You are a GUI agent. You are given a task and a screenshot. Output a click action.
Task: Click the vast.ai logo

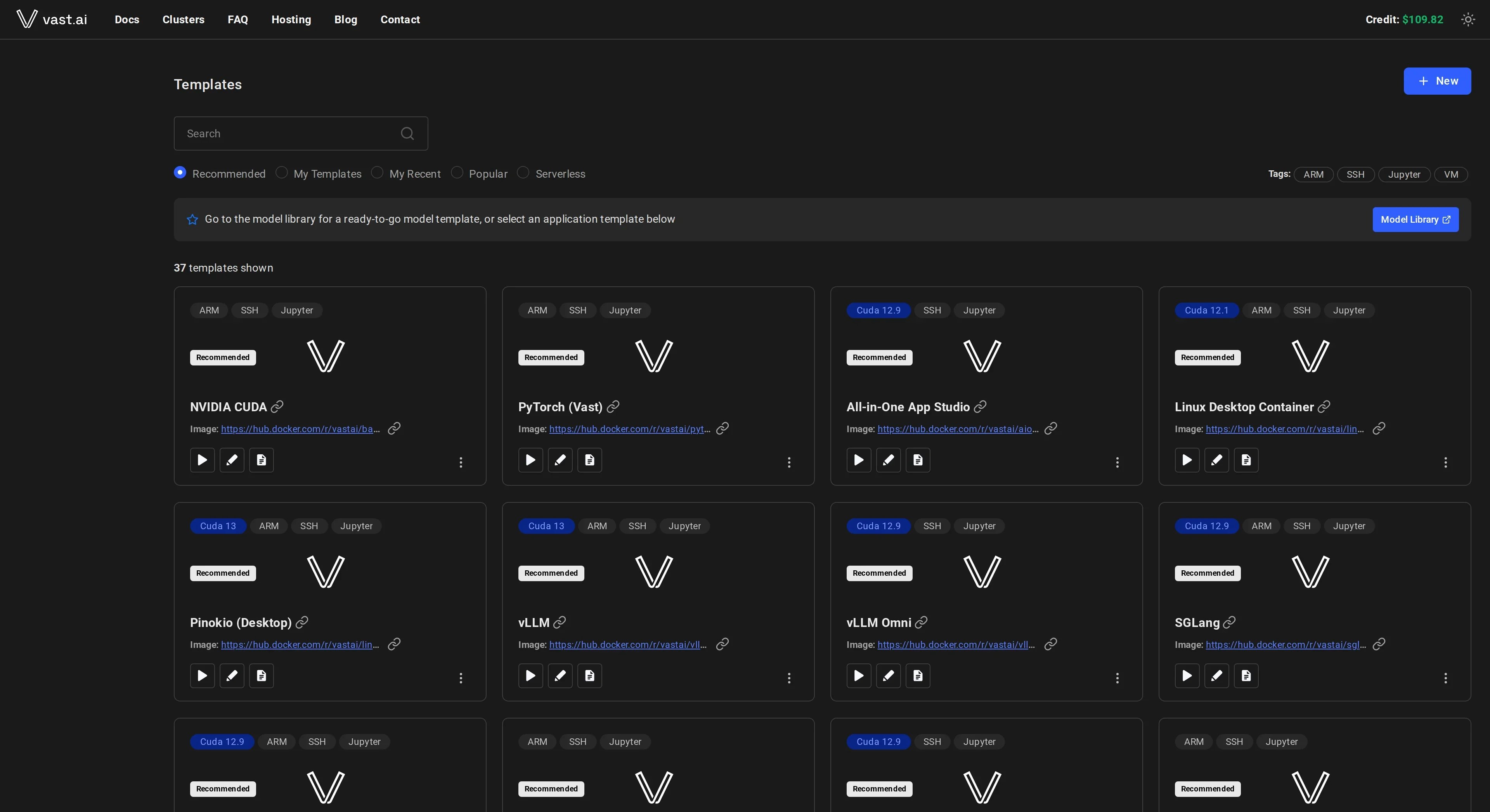[52, 19]
